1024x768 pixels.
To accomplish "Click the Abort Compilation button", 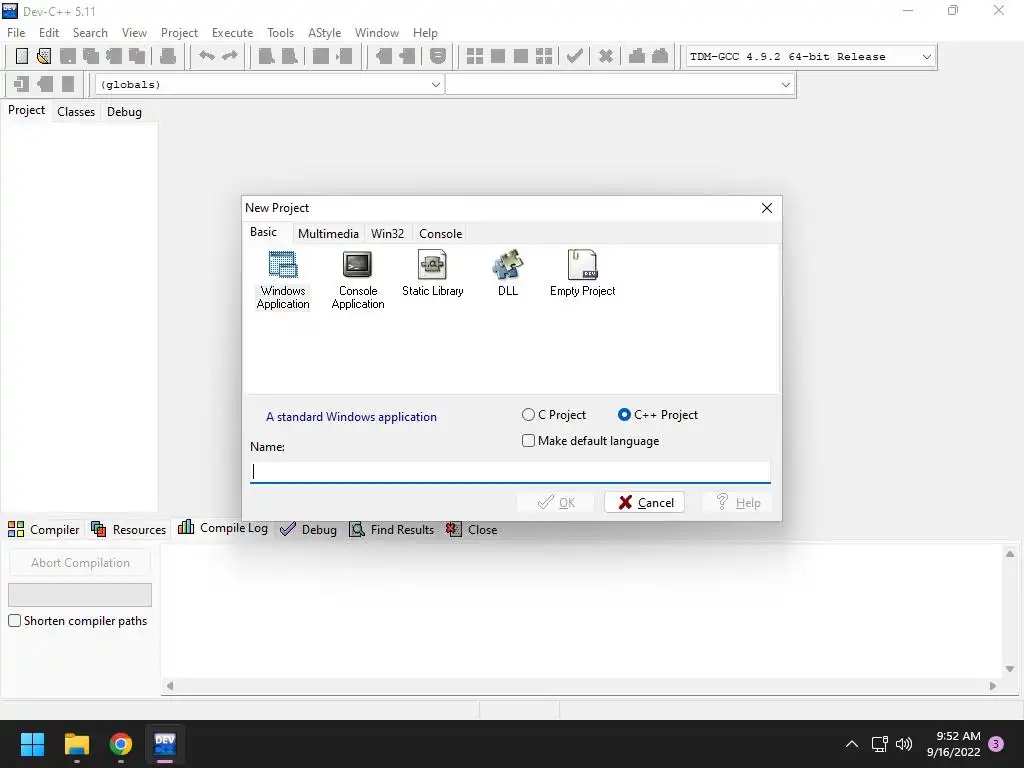I will pos(80,562).
